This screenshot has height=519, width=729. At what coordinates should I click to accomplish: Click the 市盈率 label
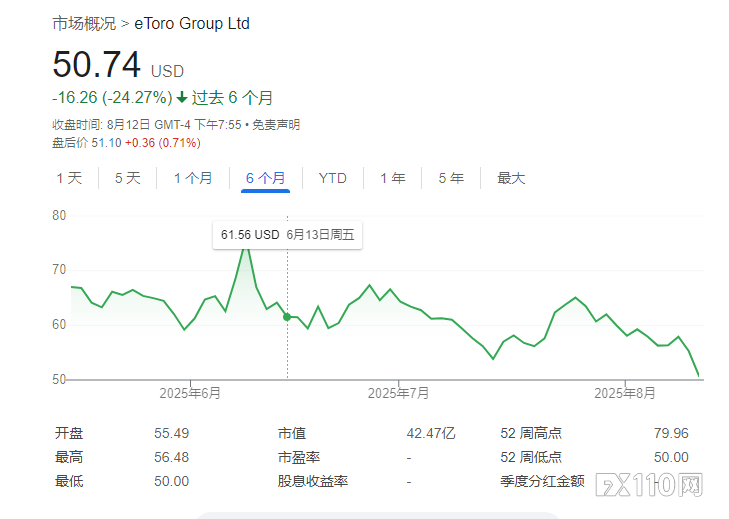click(298, 457)
